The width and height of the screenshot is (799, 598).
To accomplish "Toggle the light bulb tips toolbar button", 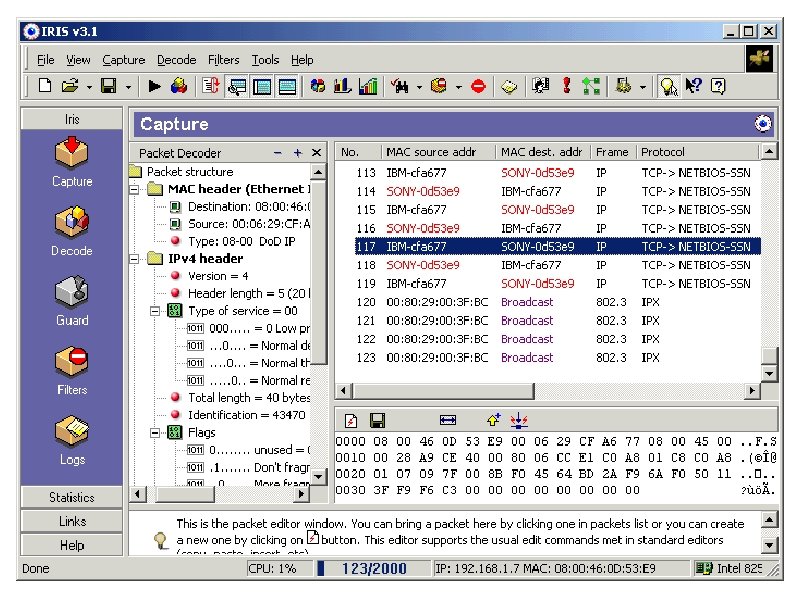I will [668, 86].
